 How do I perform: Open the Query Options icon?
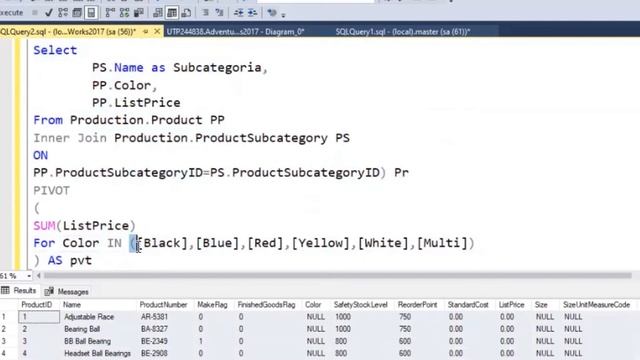click(x=77, y=13)
